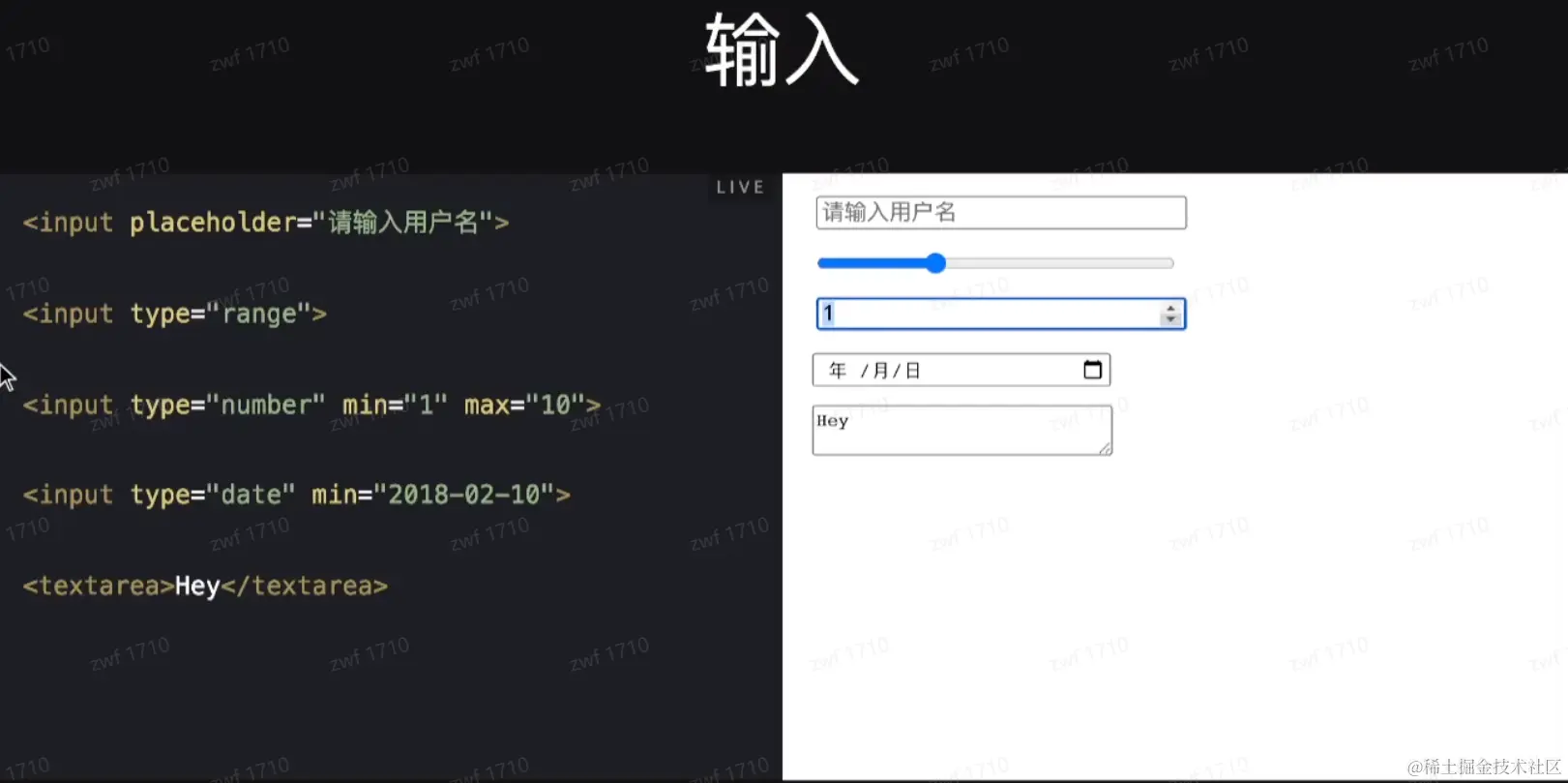Screen dimensions: 1568x783
Task: Increase the number with the up stepper arrow
Action: 1170,308
